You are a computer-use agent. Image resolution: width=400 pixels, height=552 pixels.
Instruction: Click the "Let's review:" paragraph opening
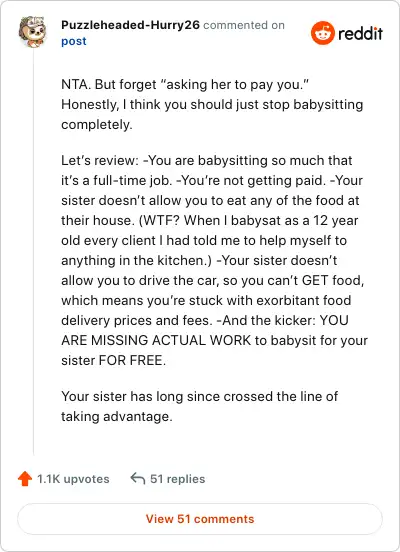[100, 161]
